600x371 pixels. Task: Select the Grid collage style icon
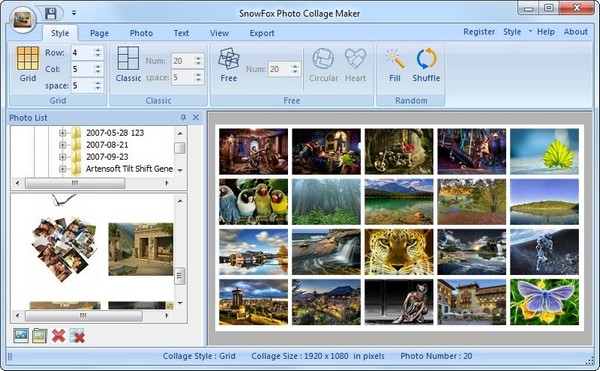[28, 58]
